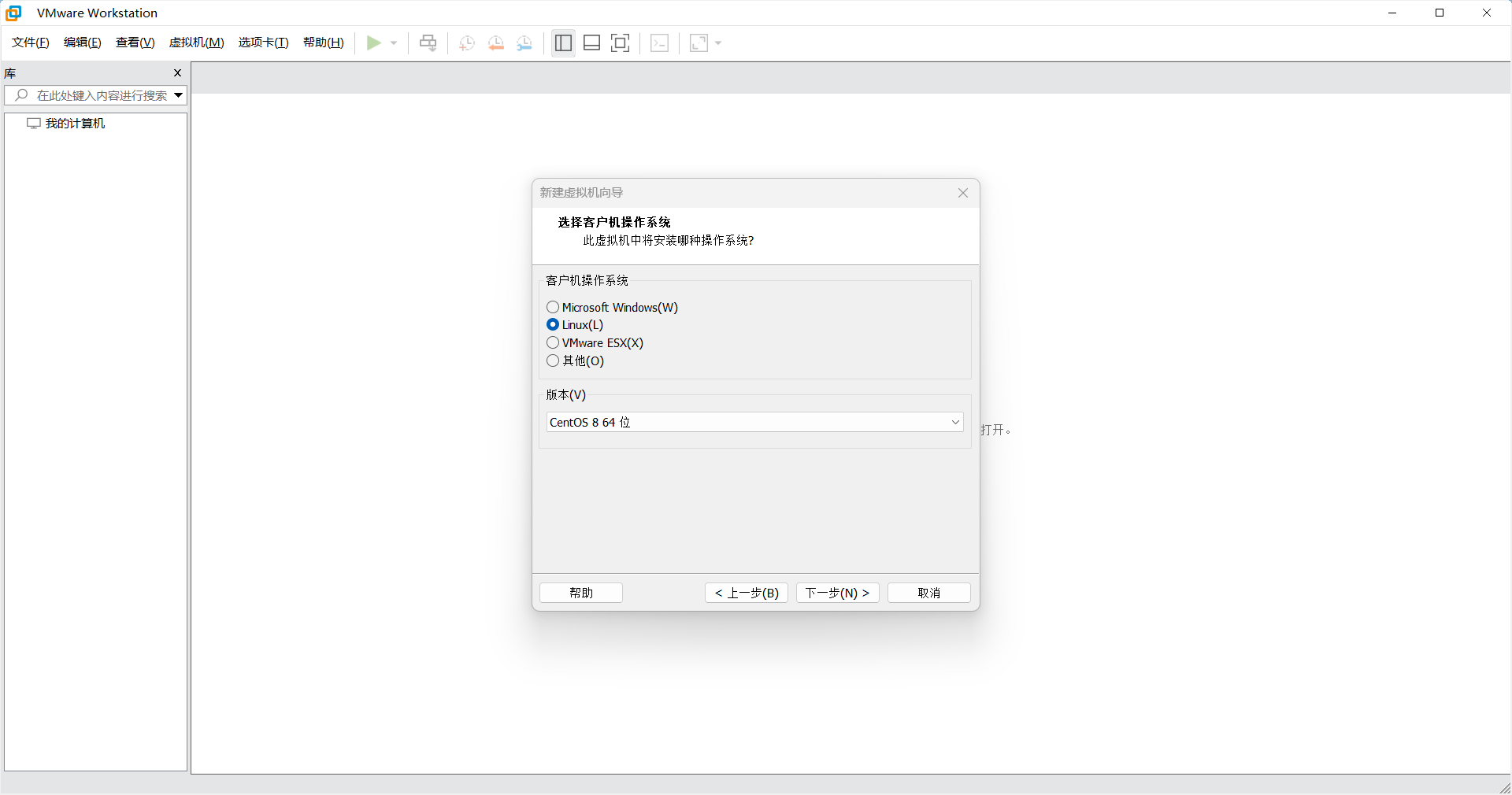Toggle the library sidebar view icon
This screenshot has height=795, width=1512.
click(563, 43)
